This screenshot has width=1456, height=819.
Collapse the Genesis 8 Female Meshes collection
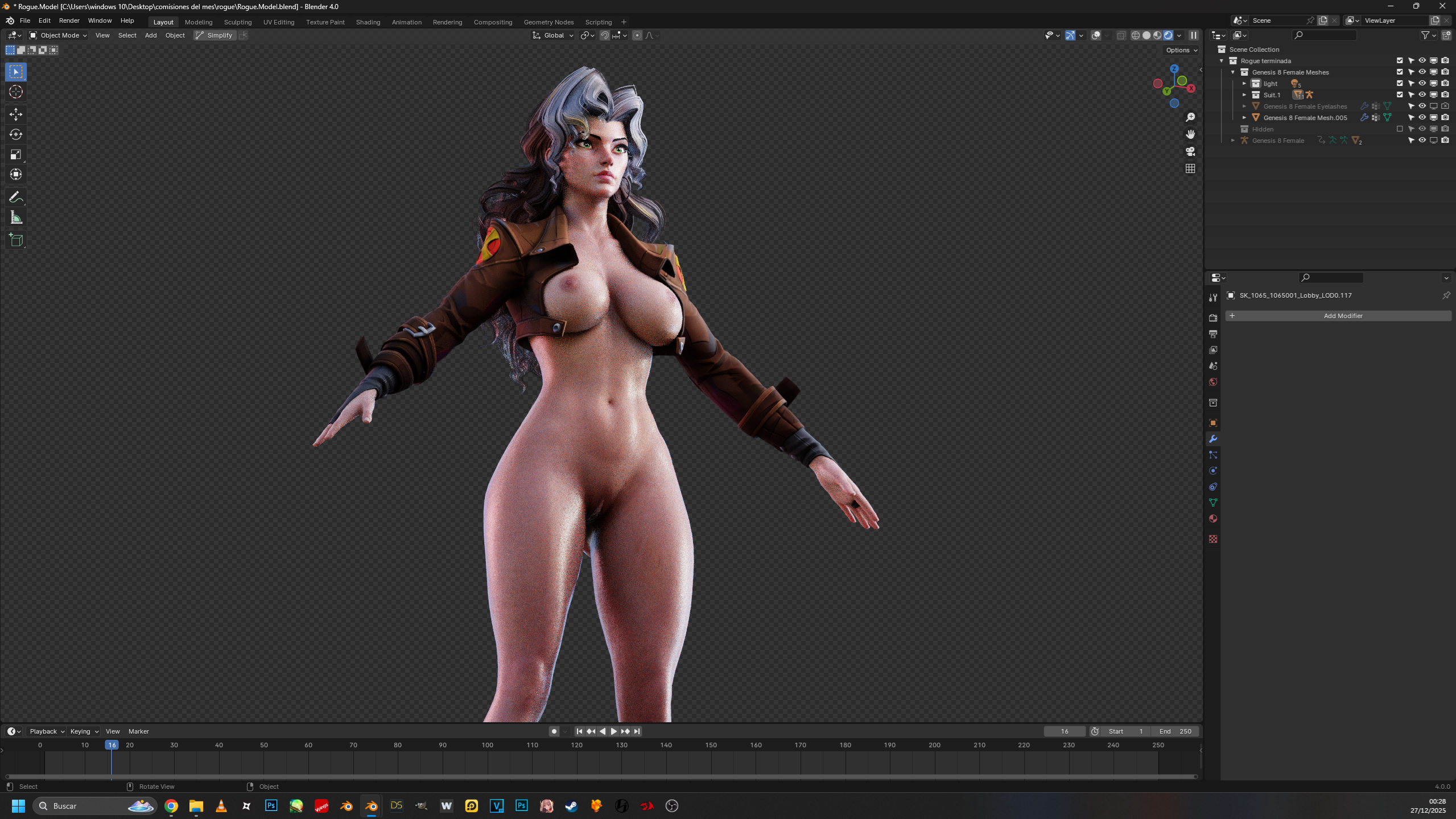point(1233,72)
